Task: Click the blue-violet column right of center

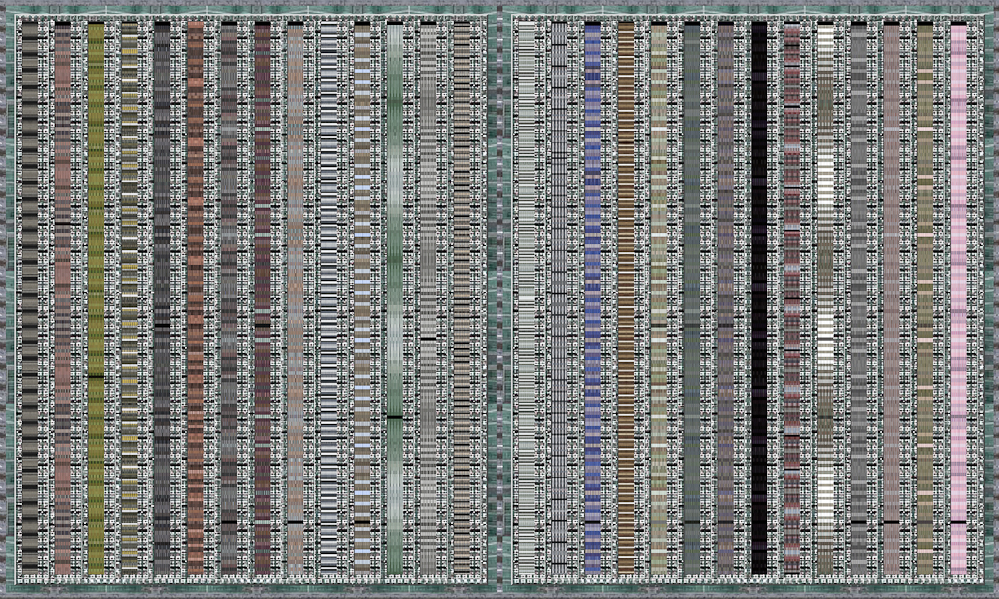Action: [x=590, y=300]
